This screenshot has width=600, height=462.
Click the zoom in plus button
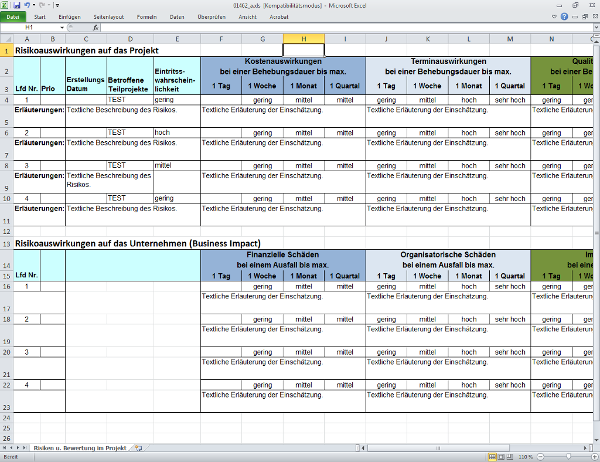pos(593,456)
